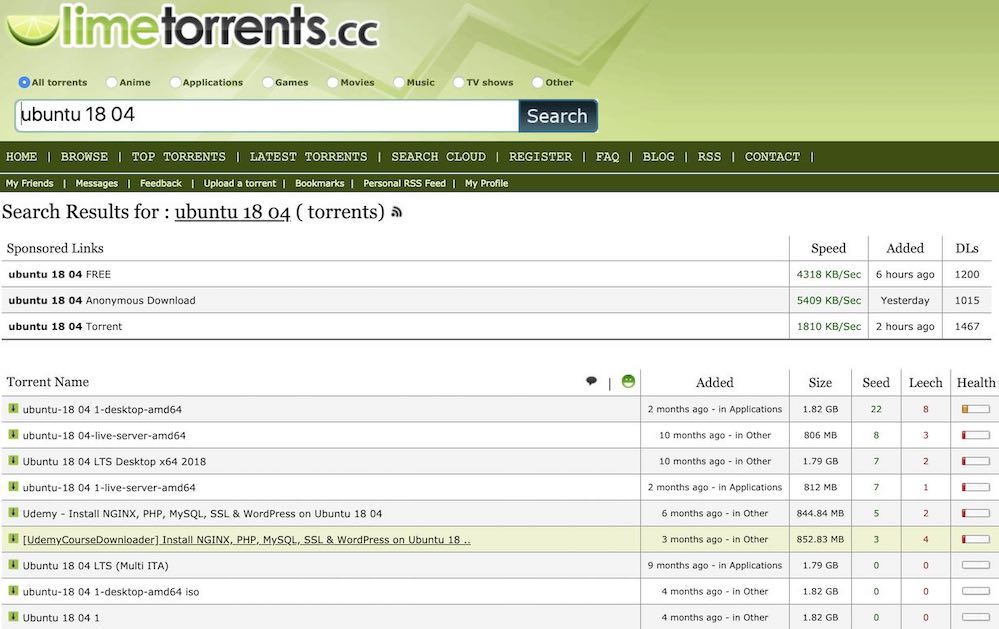
Task: Sort results by the Seed column
Action: click(875, 382)
